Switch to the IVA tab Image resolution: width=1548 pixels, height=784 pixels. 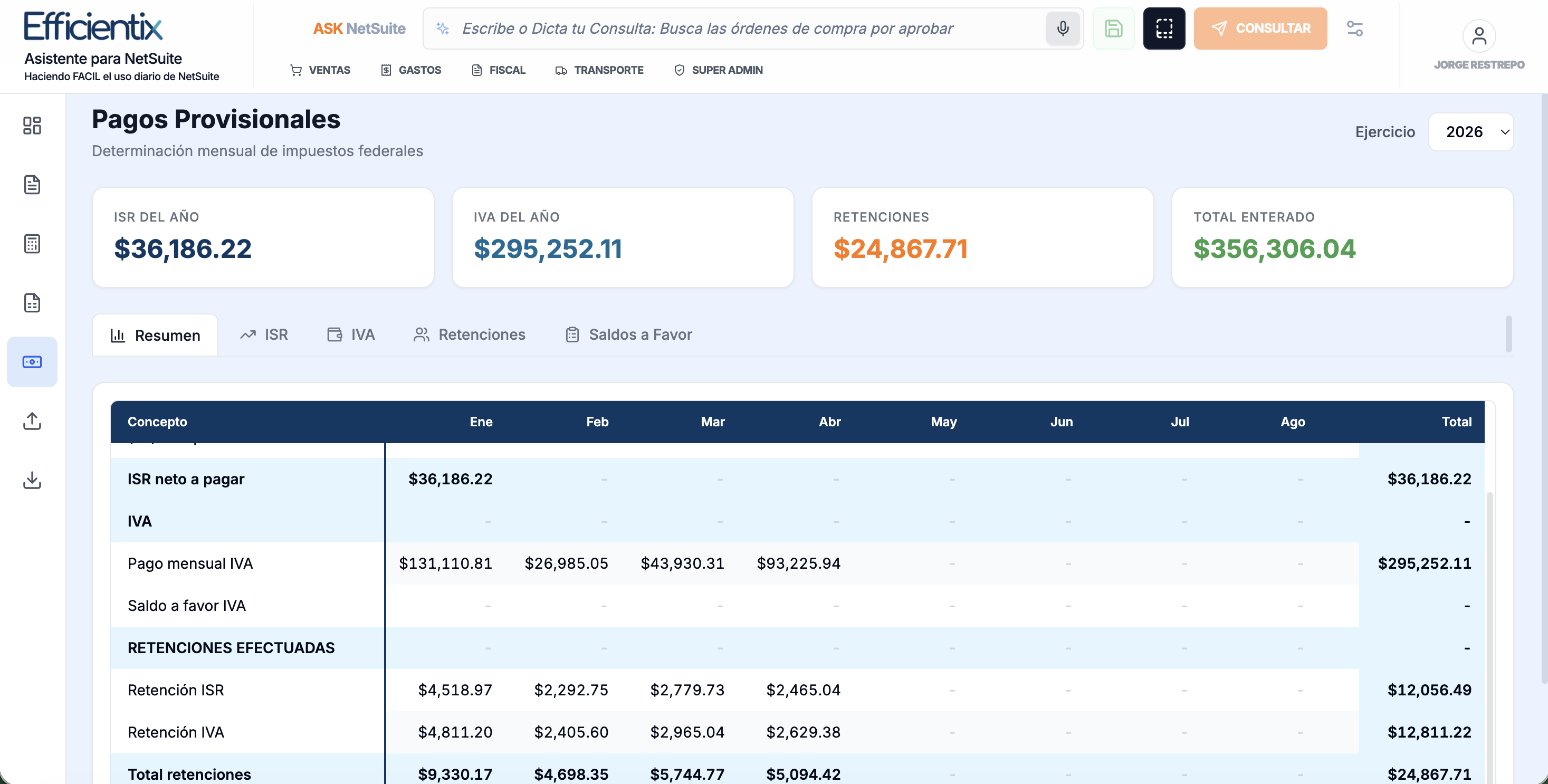351,334
